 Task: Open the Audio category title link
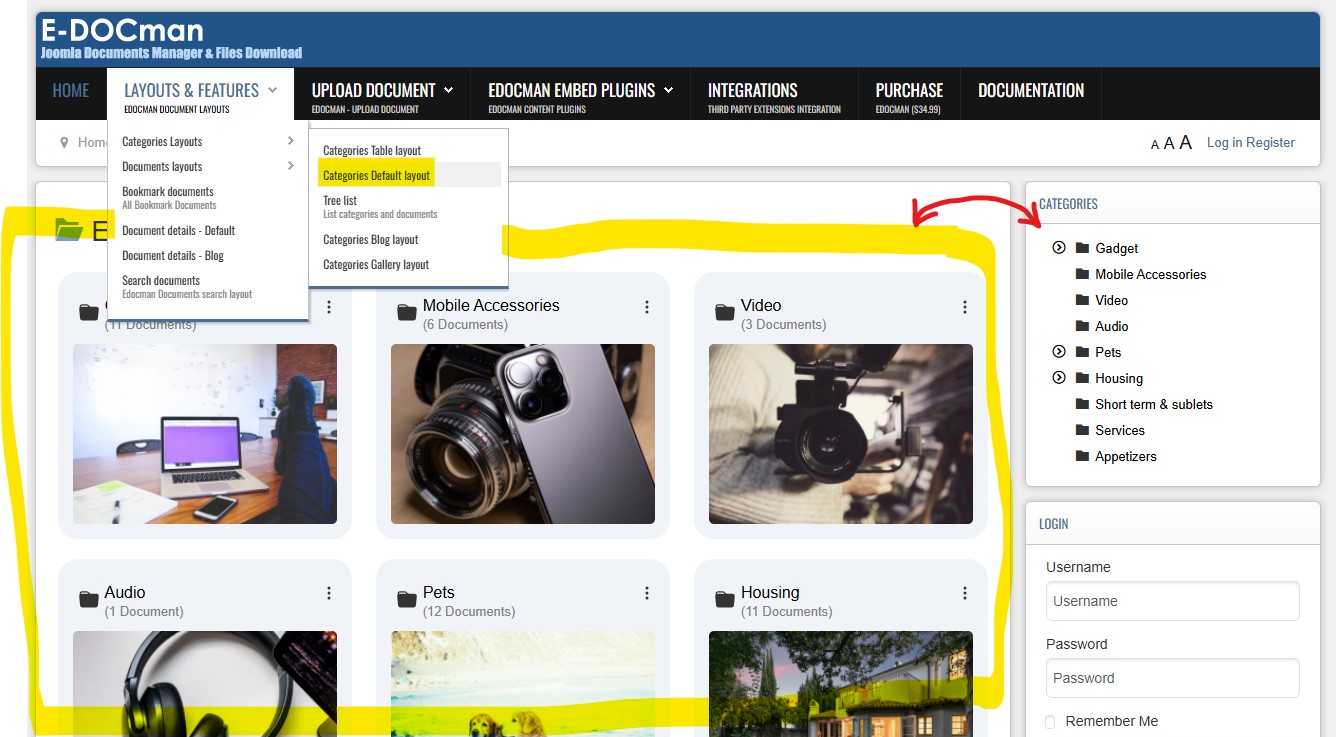pos(125,593)
